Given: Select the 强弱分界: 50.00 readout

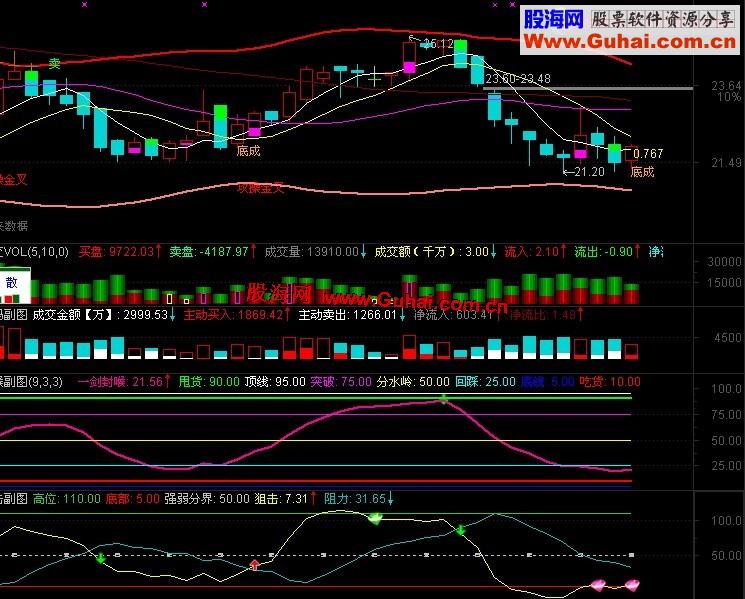Looking at the screenshot, I should point(207,499).
